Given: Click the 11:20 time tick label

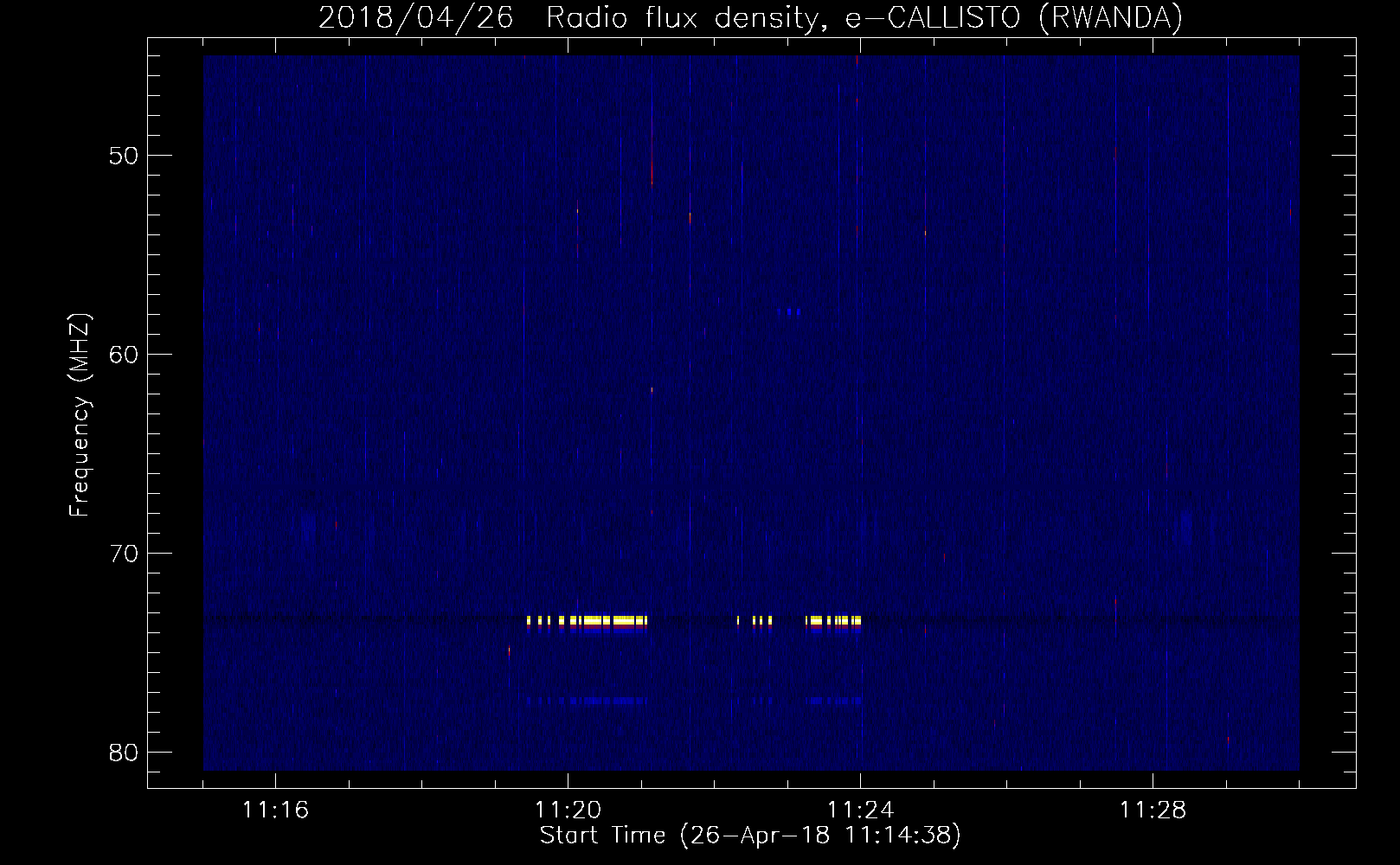Looking at the screenshot, I should 568,811.
